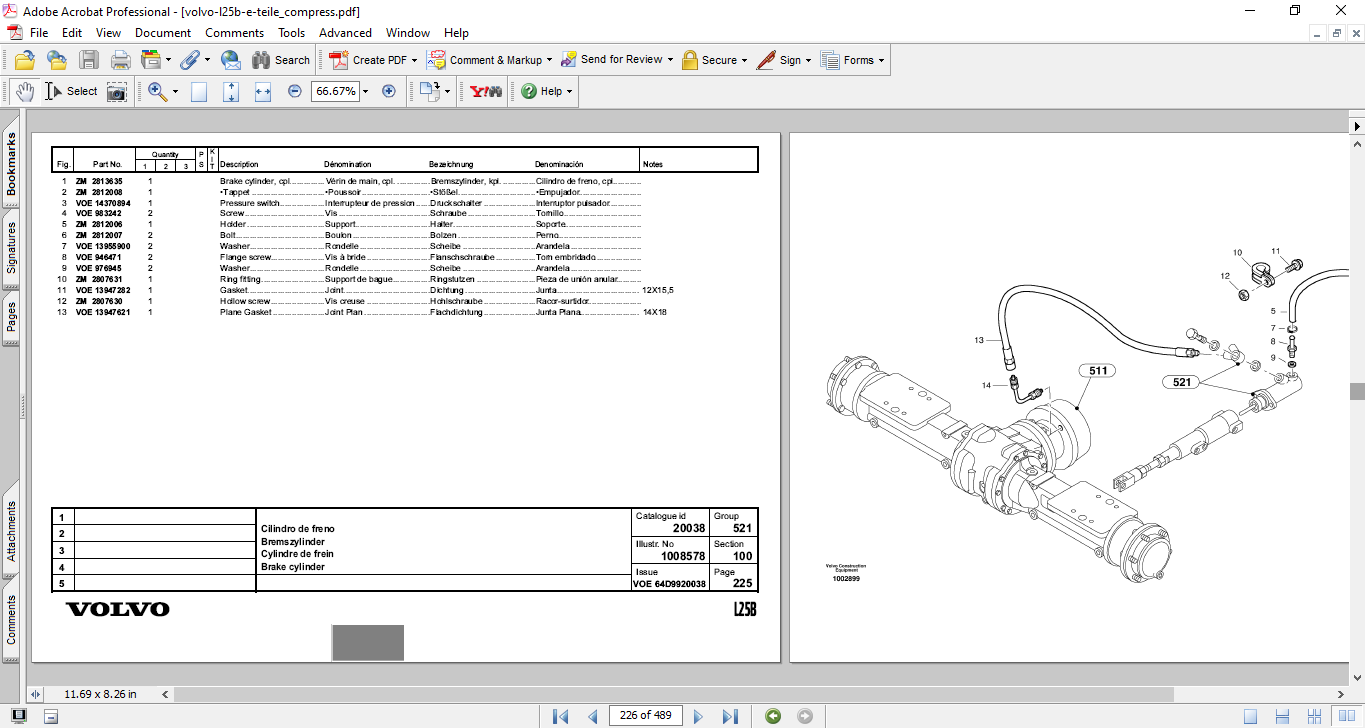Click the Fit Width icon
Viewport: 1365px width, 728px height.
tap(263, 92)
